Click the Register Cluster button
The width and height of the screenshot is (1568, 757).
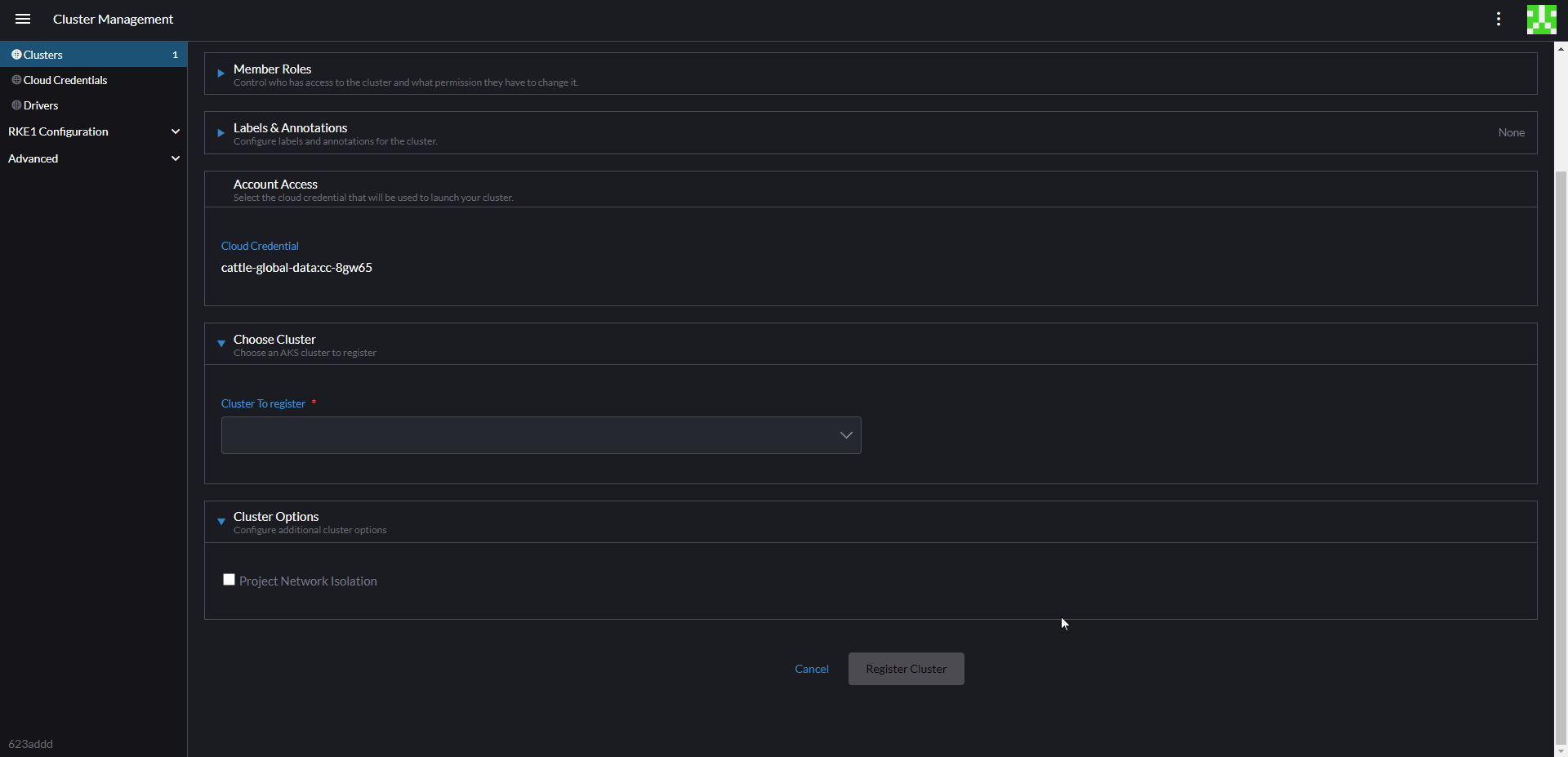[x=906, y=668]
